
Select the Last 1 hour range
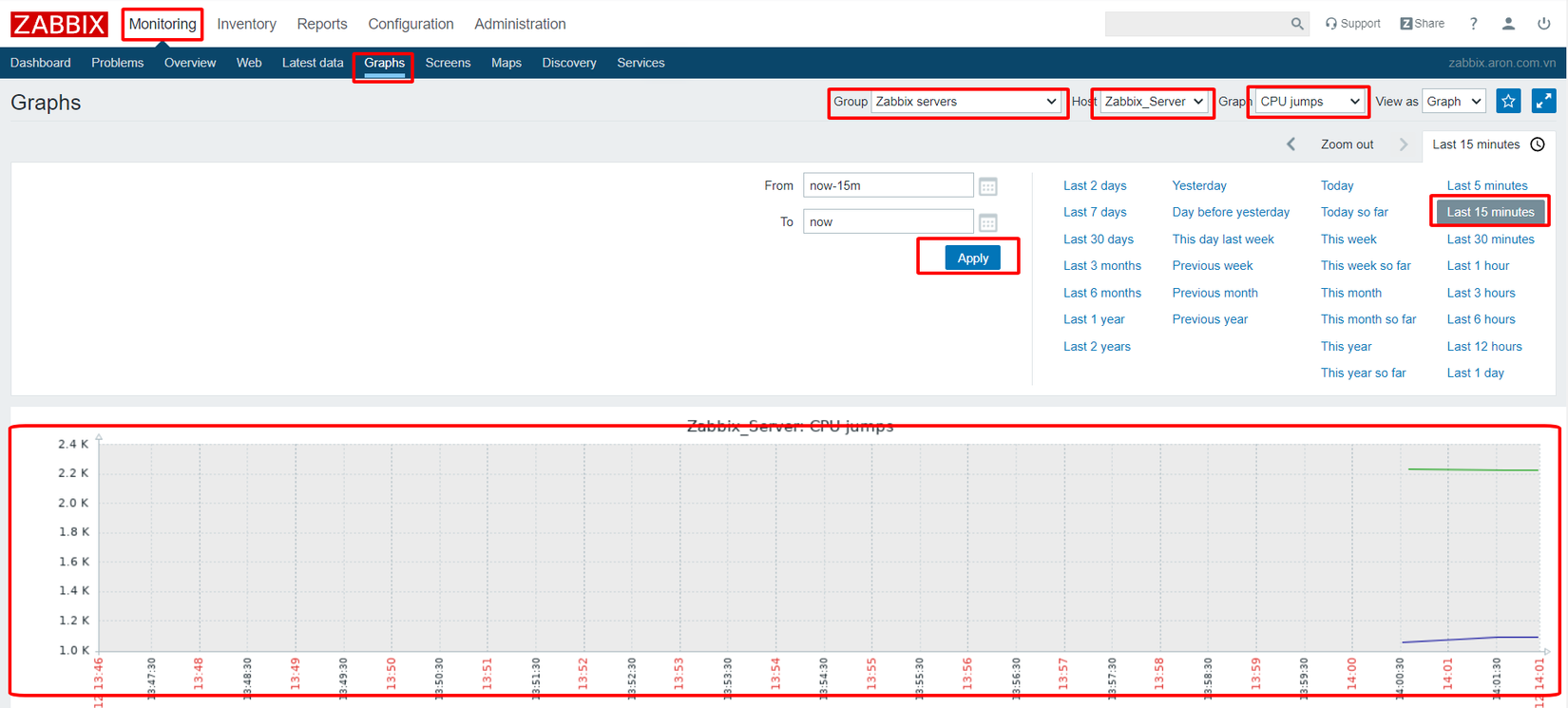pyautogui.click(x=1478, y=266)
